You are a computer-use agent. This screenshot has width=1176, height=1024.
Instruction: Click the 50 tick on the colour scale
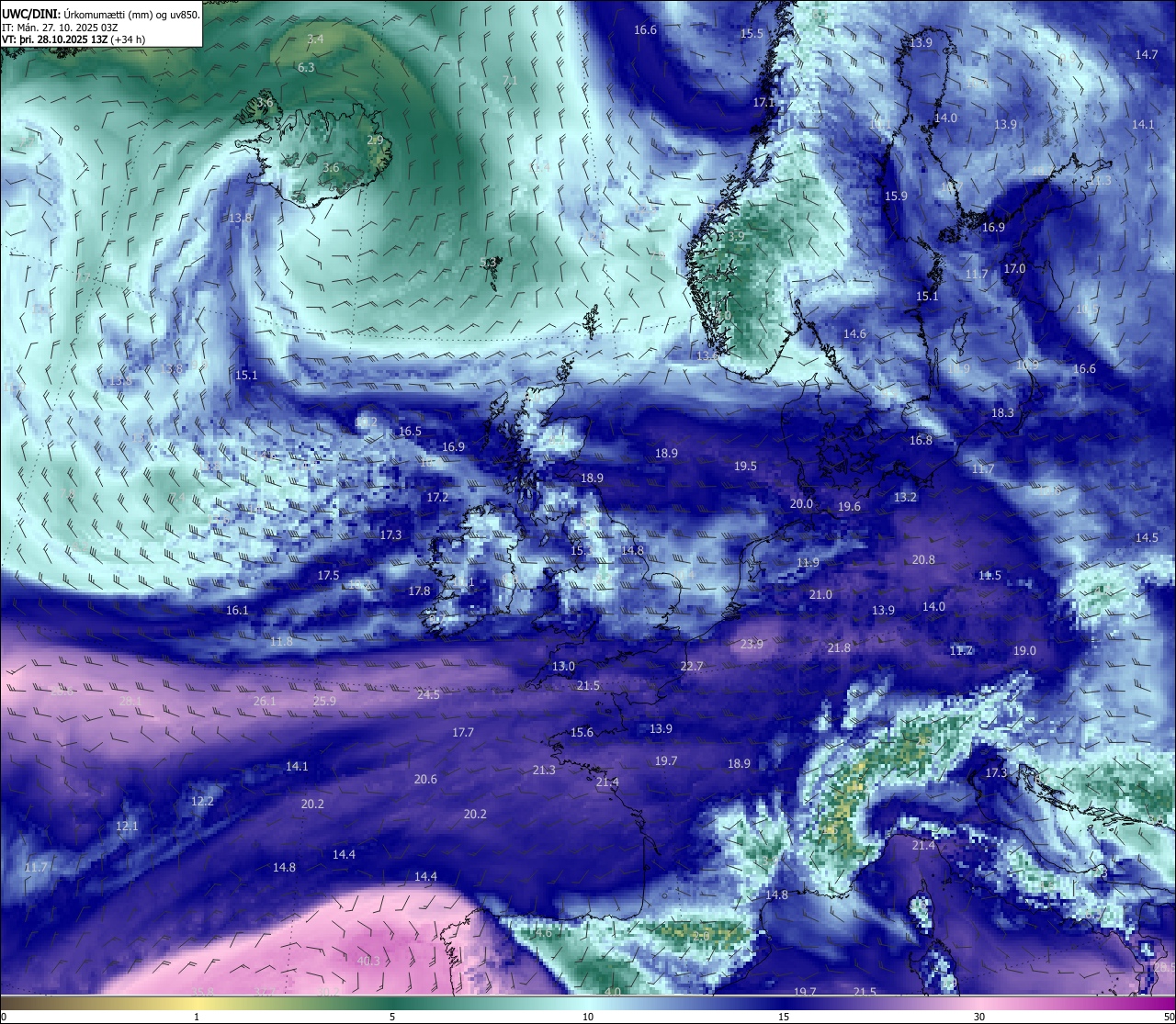[1168, 1017]
